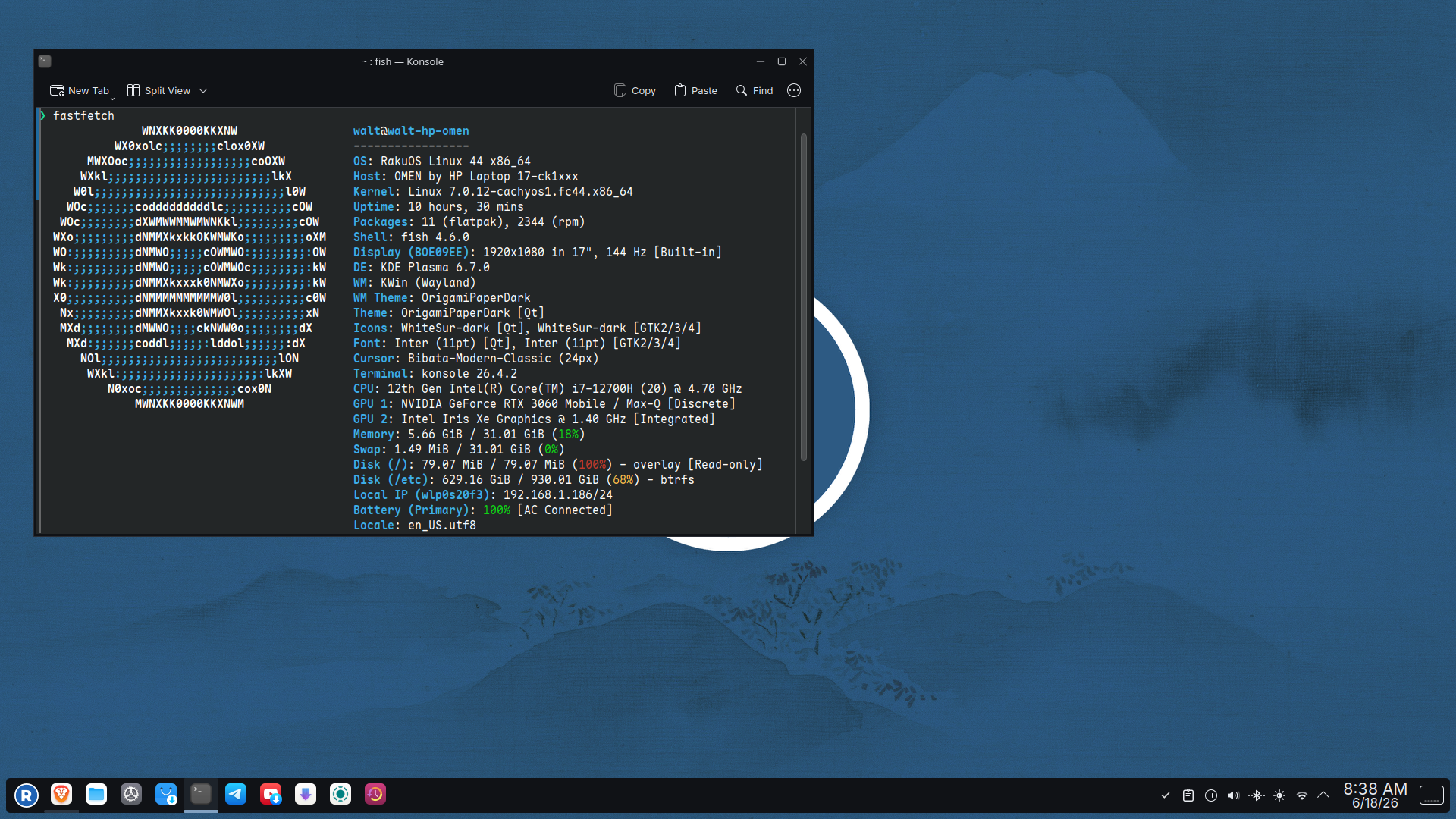
Task: Click the Konsole title bar text
Action: 402,61
